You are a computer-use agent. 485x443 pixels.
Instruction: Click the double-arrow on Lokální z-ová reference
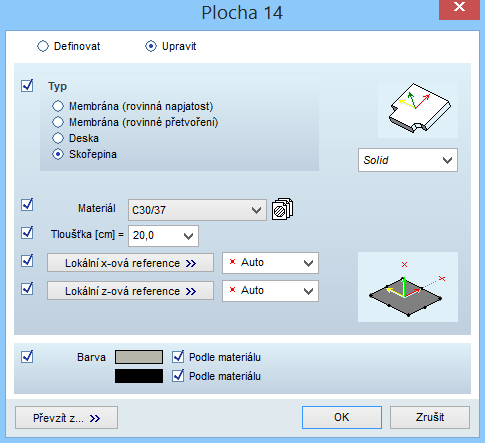(191, 291)
